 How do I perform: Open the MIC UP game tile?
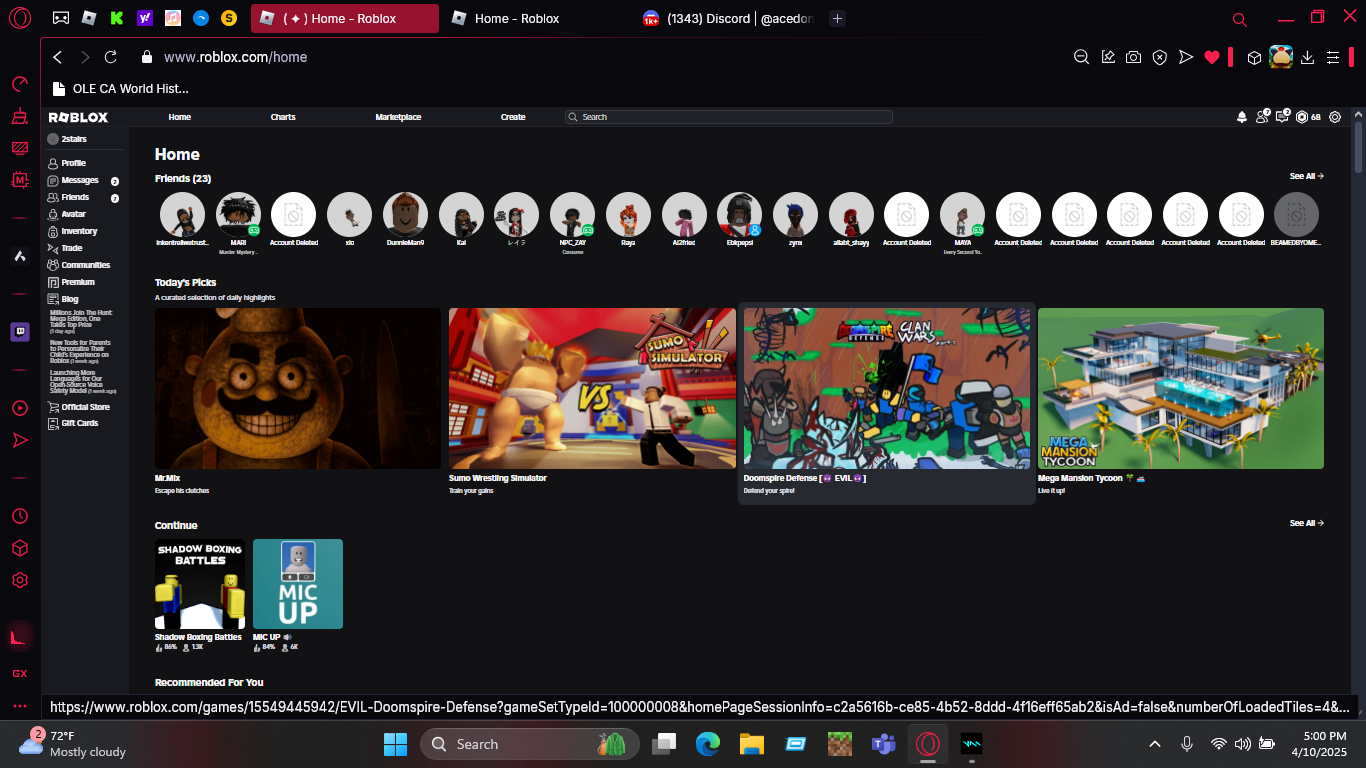click(298, 584)
